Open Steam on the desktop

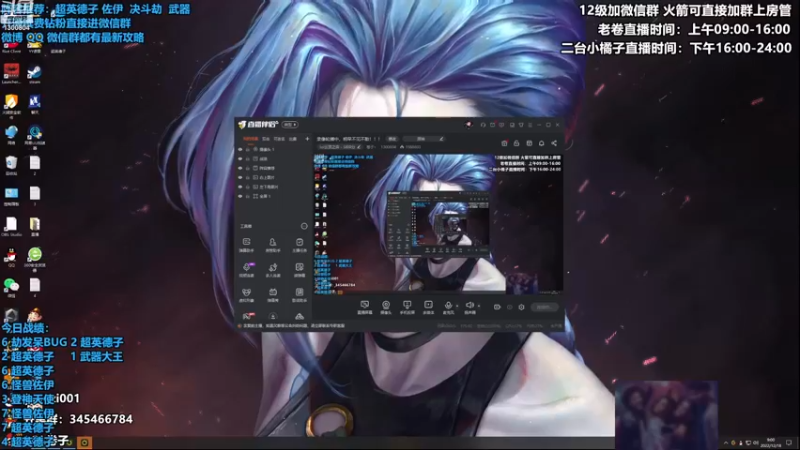point(35,74)
